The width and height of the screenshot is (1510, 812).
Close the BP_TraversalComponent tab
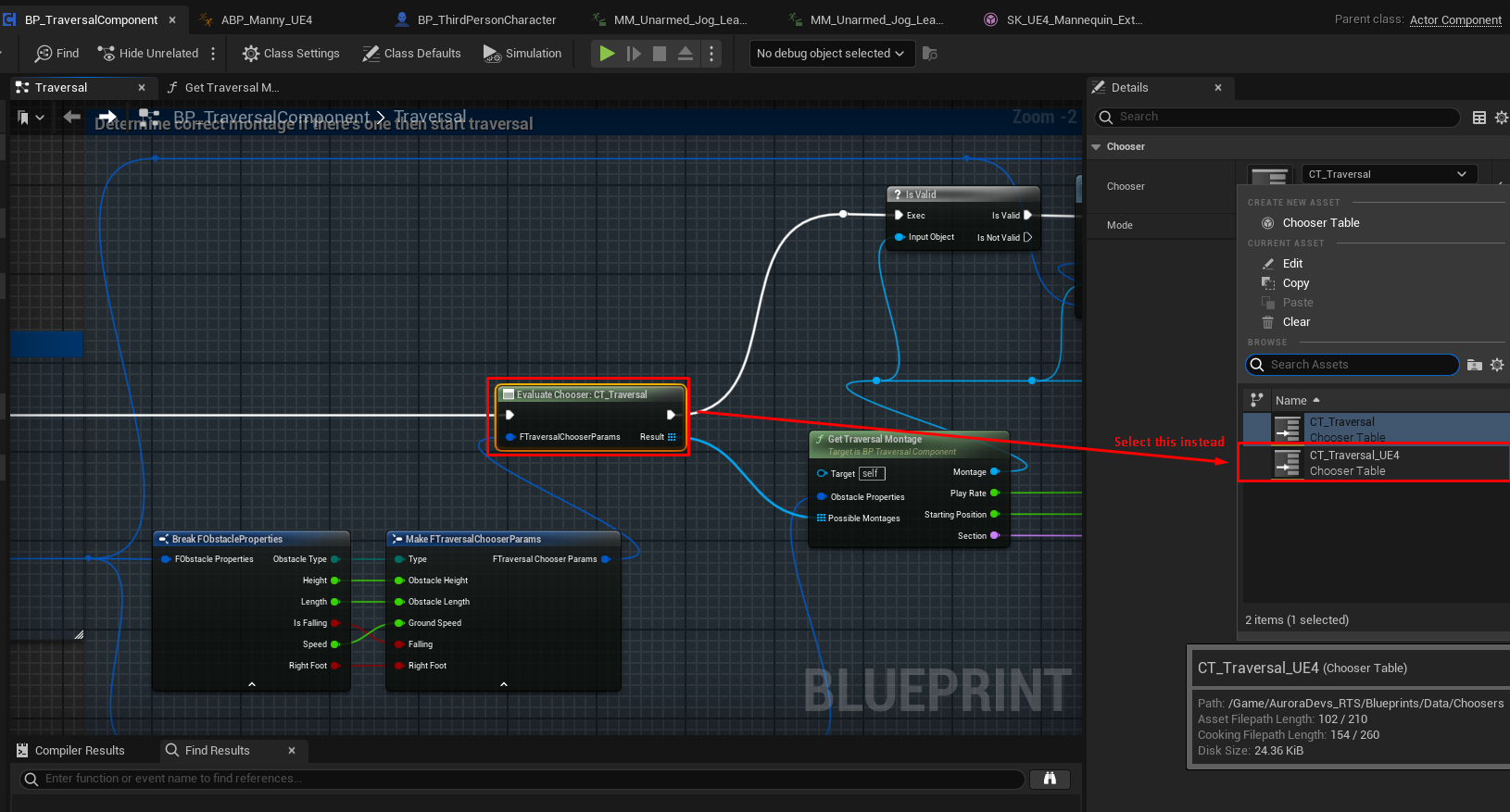[x=172, y=19]
